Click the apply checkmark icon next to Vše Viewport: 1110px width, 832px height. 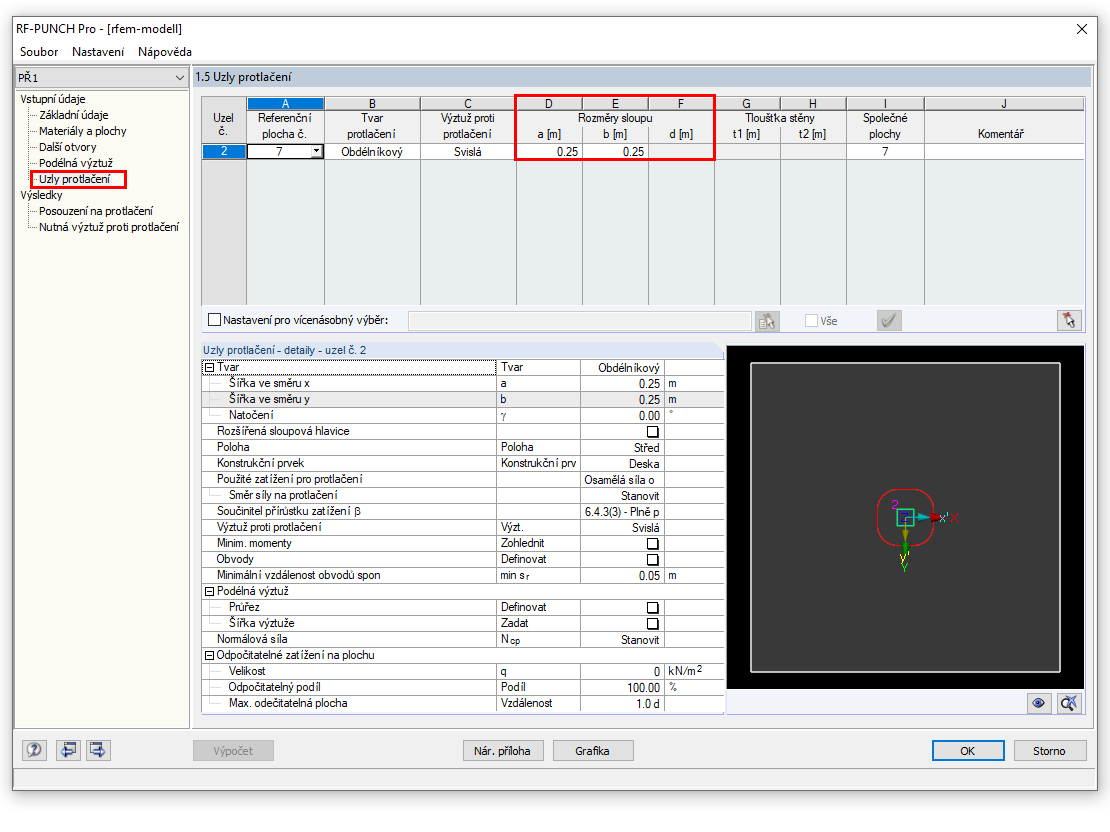(x=888, y=321)
